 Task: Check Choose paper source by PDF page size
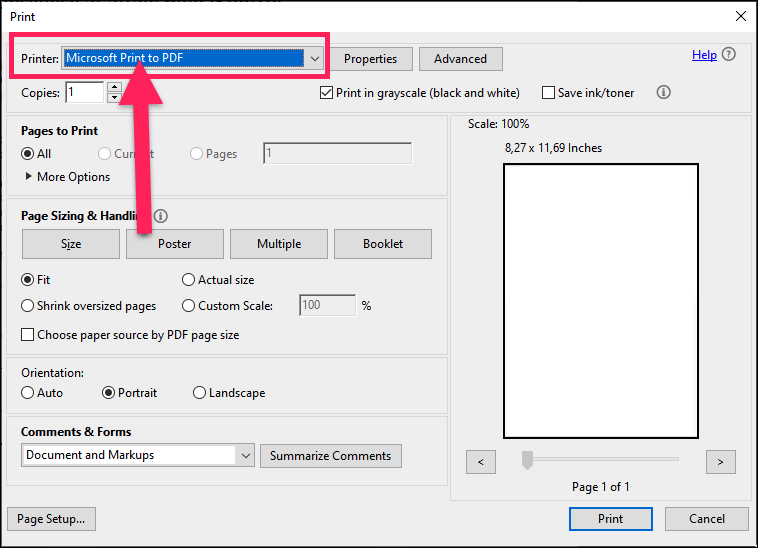(28, 335)
